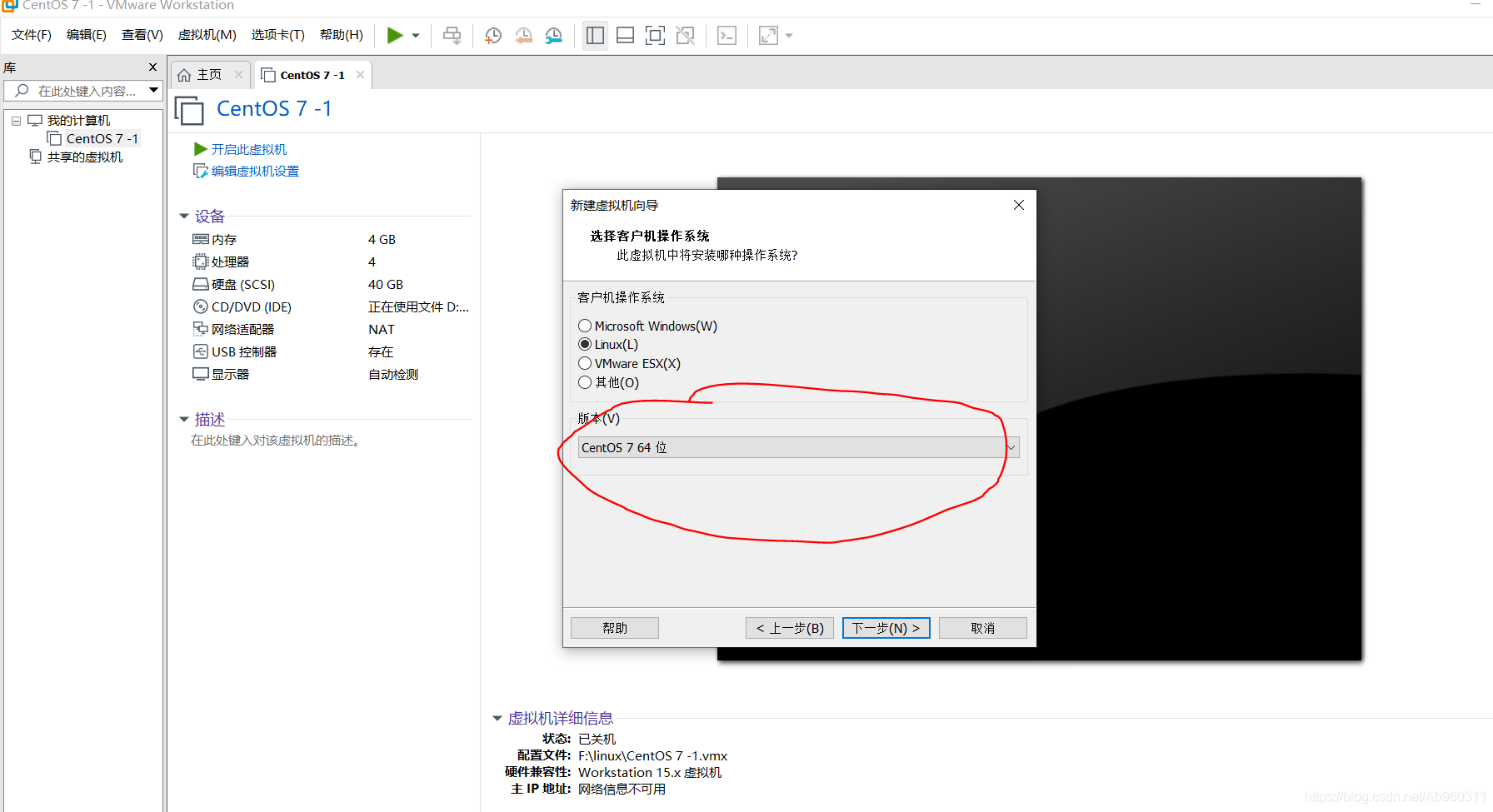This screenshot has height=812, width=1493.
Task: Click the 帮助 button in wizard
Action: point(615,628)
